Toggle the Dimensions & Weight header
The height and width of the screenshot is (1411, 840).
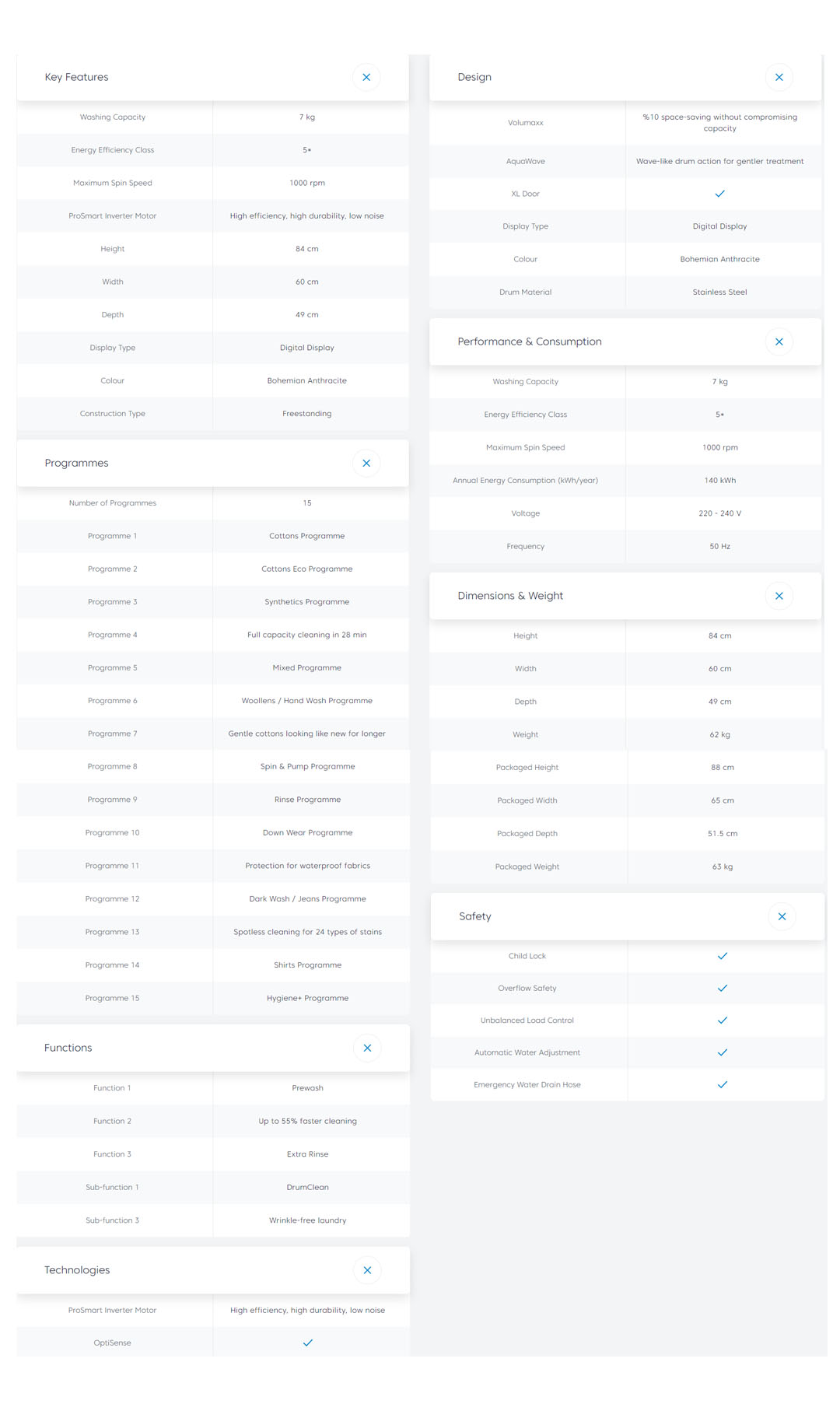(607, 596)
